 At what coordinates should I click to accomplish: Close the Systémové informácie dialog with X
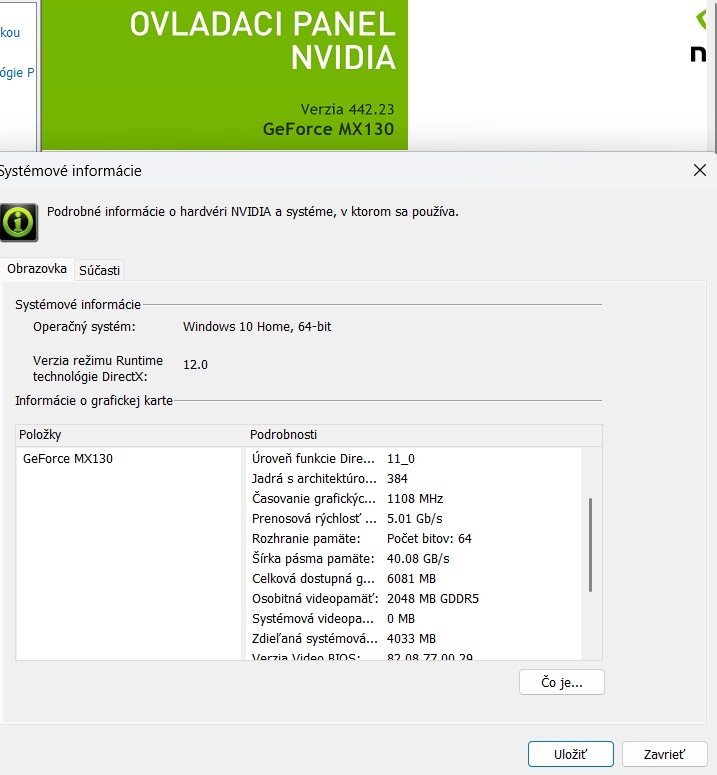tap(700, 170)
